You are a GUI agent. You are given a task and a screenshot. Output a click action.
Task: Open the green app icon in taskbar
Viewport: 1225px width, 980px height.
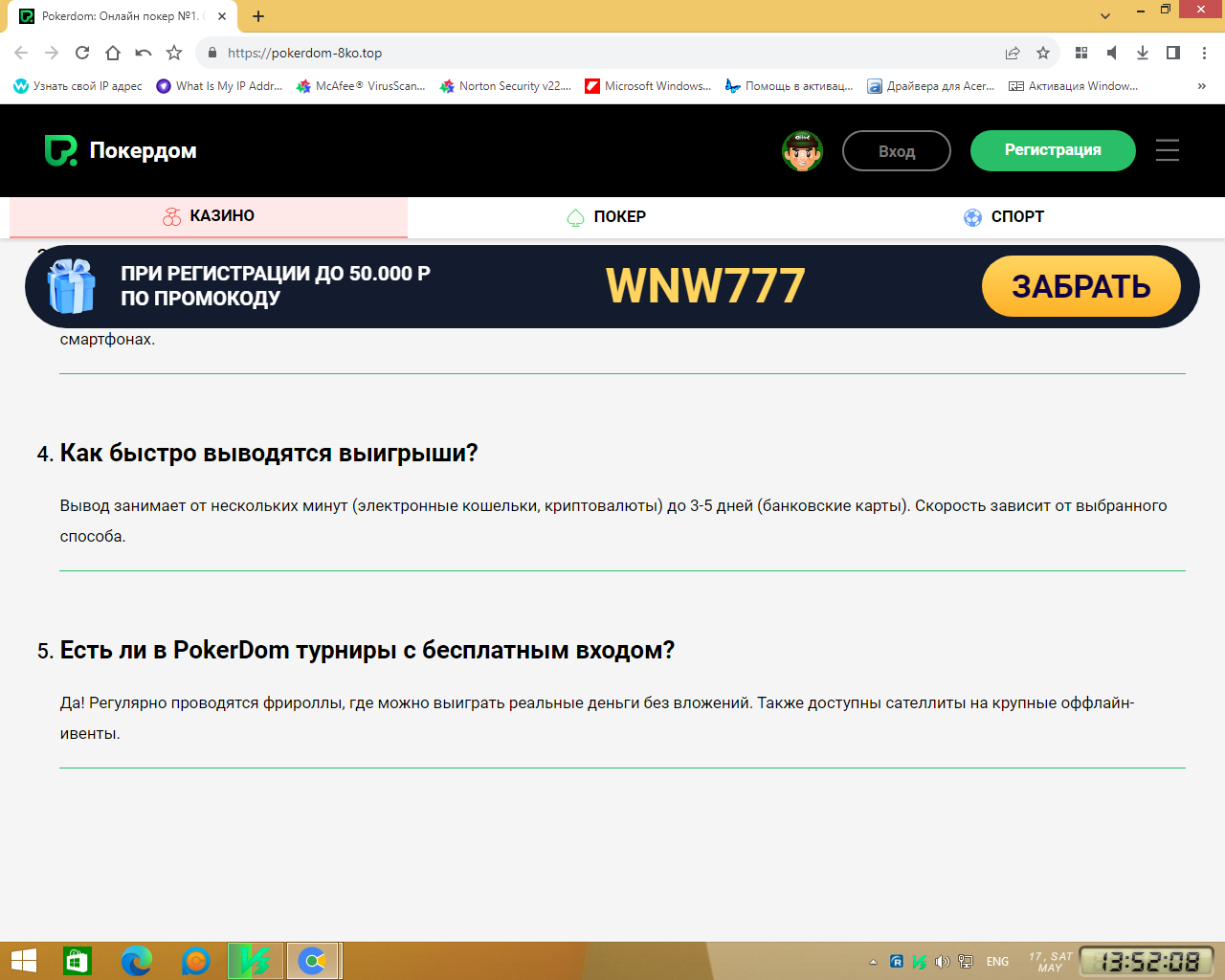255,961
